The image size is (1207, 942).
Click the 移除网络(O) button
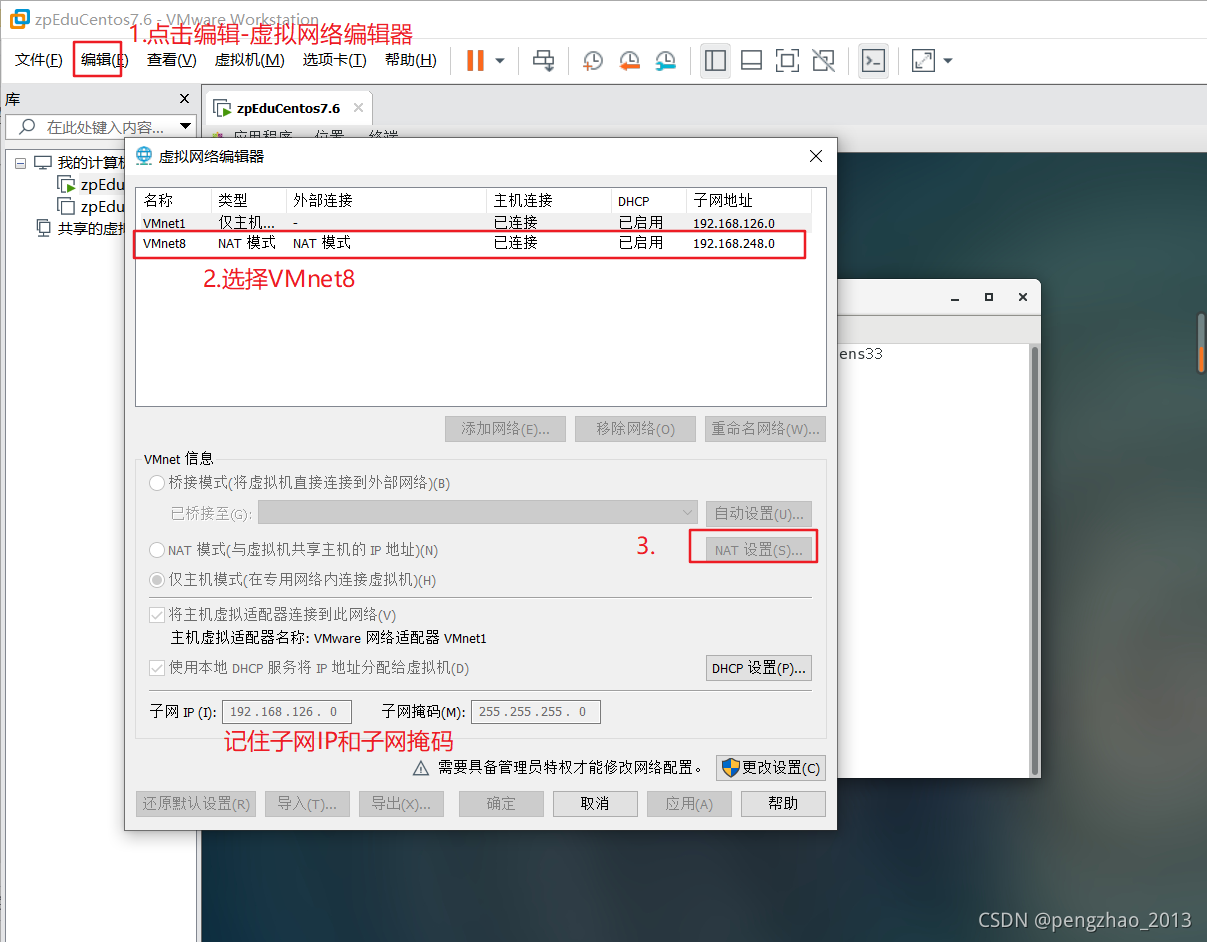click(x=636, y=429)
